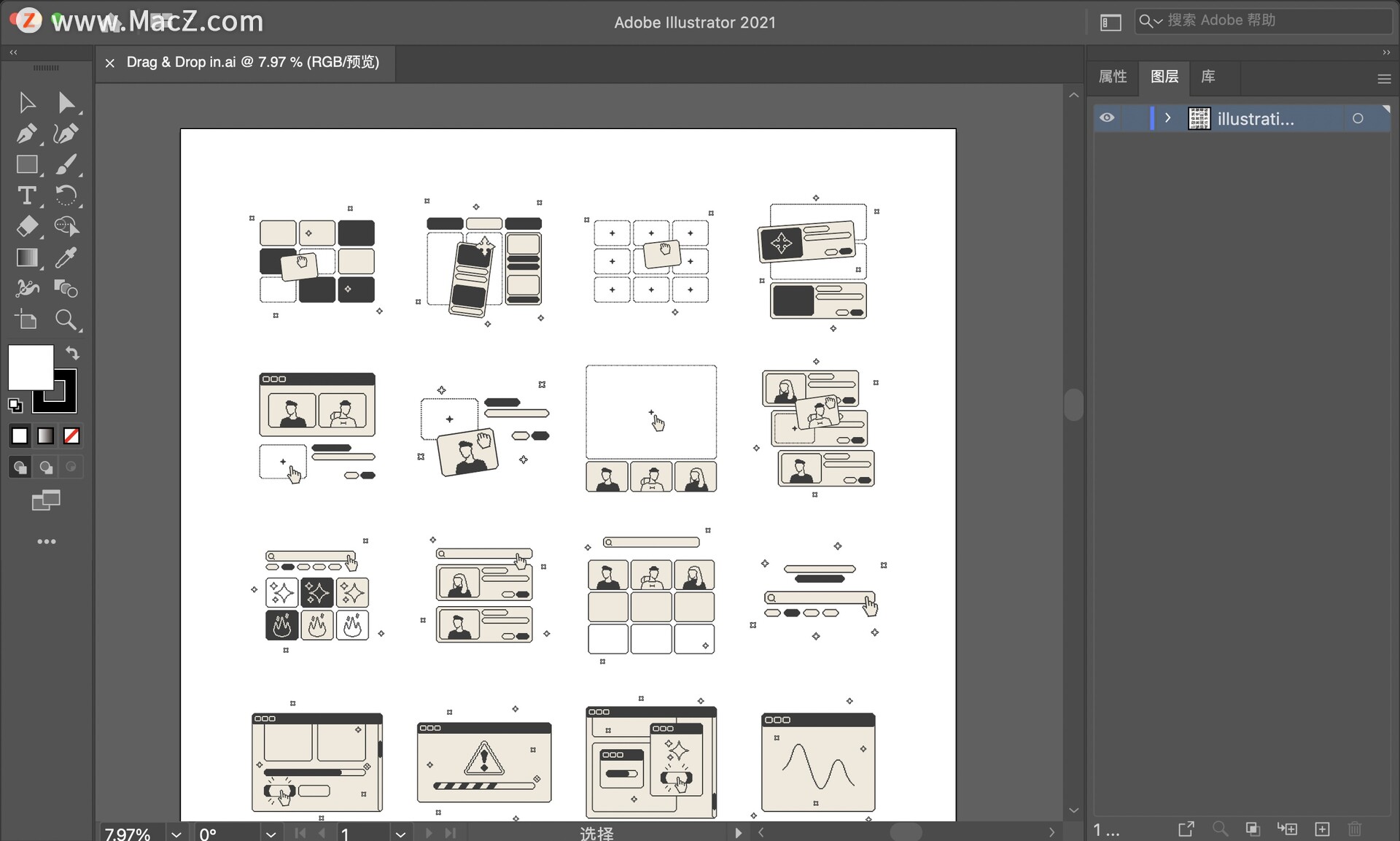Select the Eraser tool
Image resolution: width=1400 pixels, height=841 pixels.
pos(26,227)
